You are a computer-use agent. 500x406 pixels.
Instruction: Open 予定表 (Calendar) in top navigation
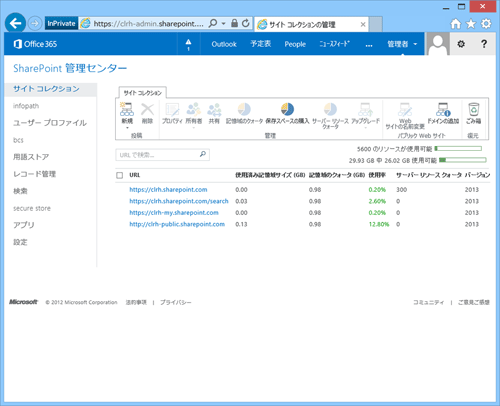point(261,44)
